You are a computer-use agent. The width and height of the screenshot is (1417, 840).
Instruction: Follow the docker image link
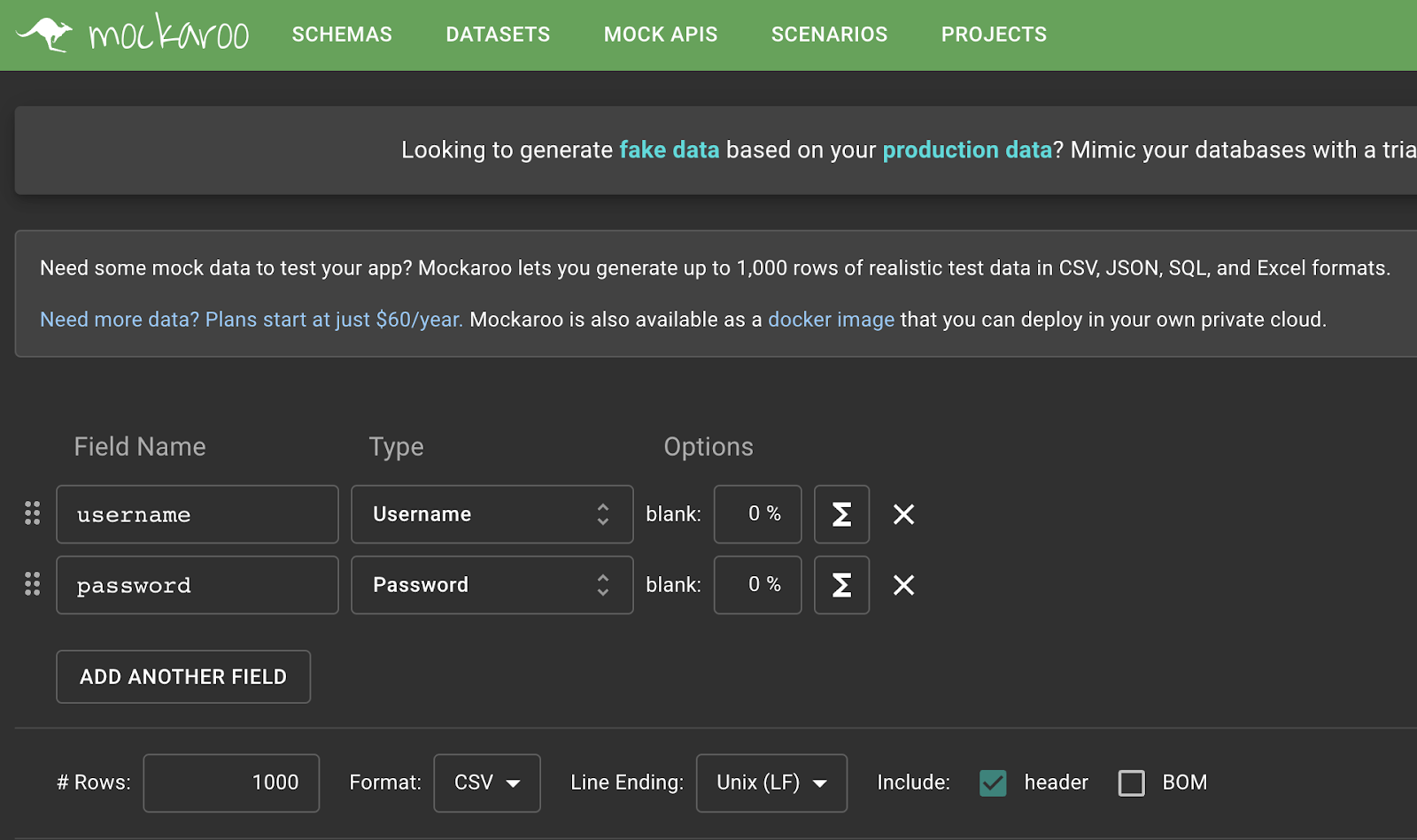(x=831, y=320)
